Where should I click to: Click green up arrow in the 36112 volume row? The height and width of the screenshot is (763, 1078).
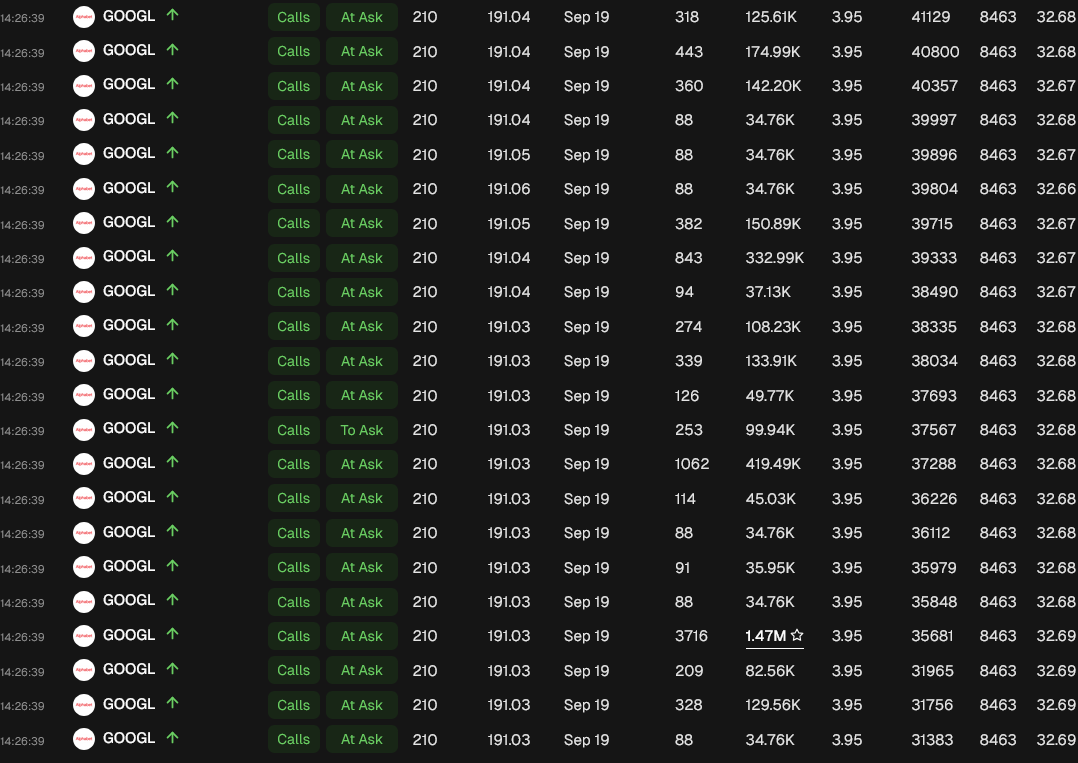173,531
